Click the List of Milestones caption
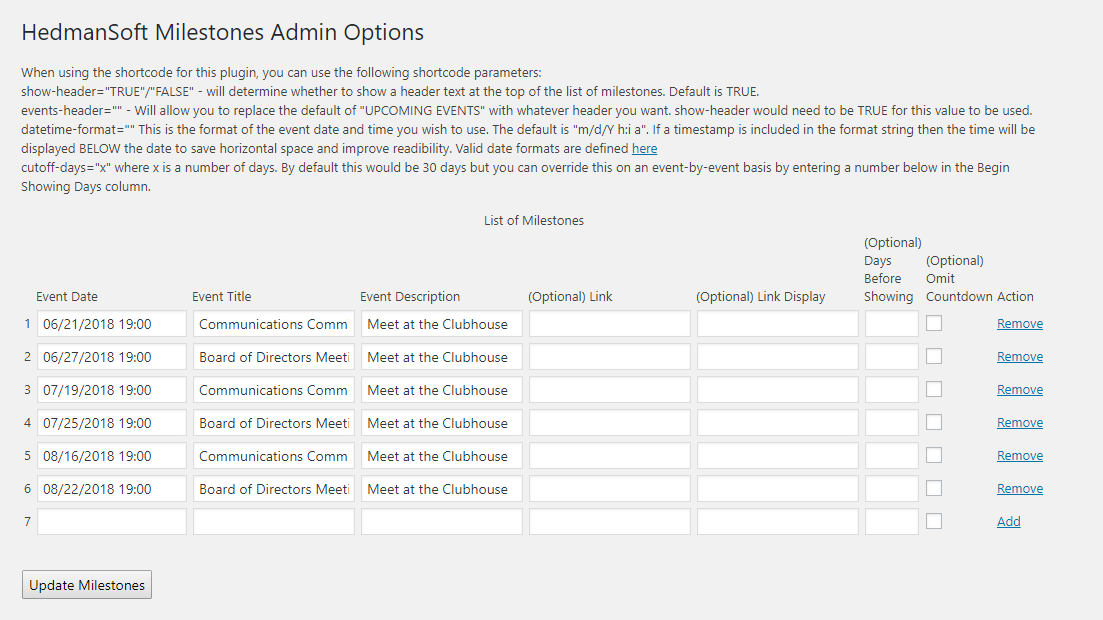 click(534, 220)
